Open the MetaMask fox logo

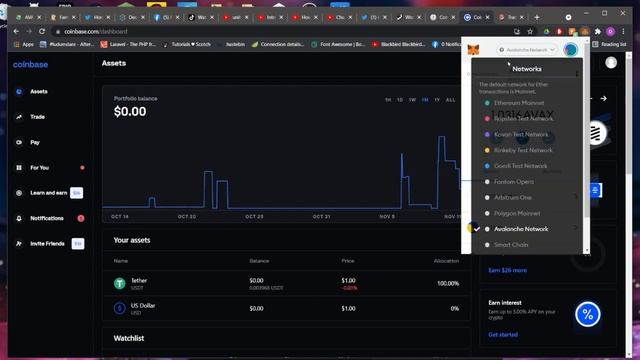tap(473, 49)
